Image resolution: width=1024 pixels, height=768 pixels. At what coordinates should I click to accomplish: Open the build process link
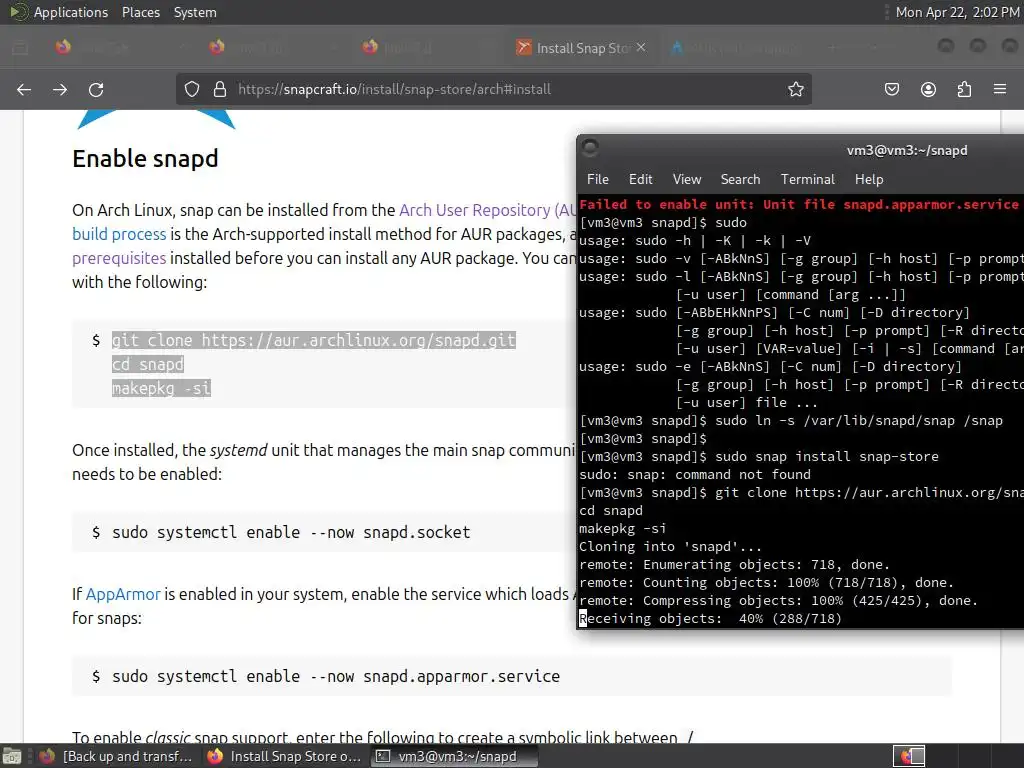120,234
